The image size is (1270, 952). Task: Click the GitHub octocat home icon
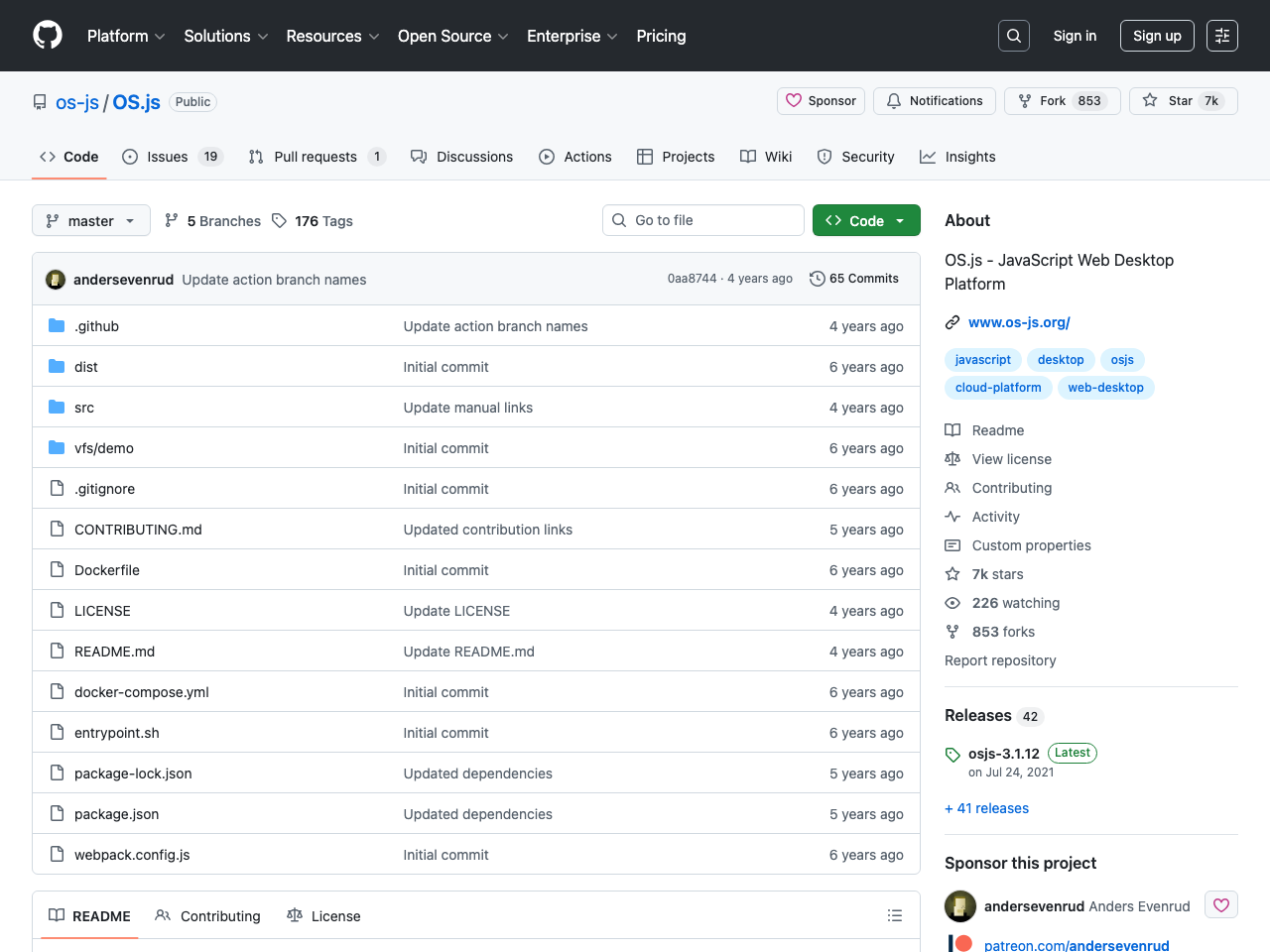[47, 36]
